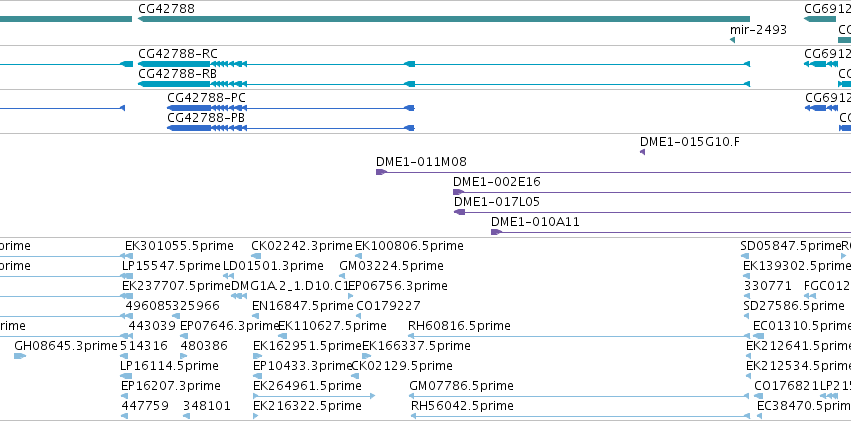
Task: Select EN16847.5prime EST label
Action: [303, 306]
